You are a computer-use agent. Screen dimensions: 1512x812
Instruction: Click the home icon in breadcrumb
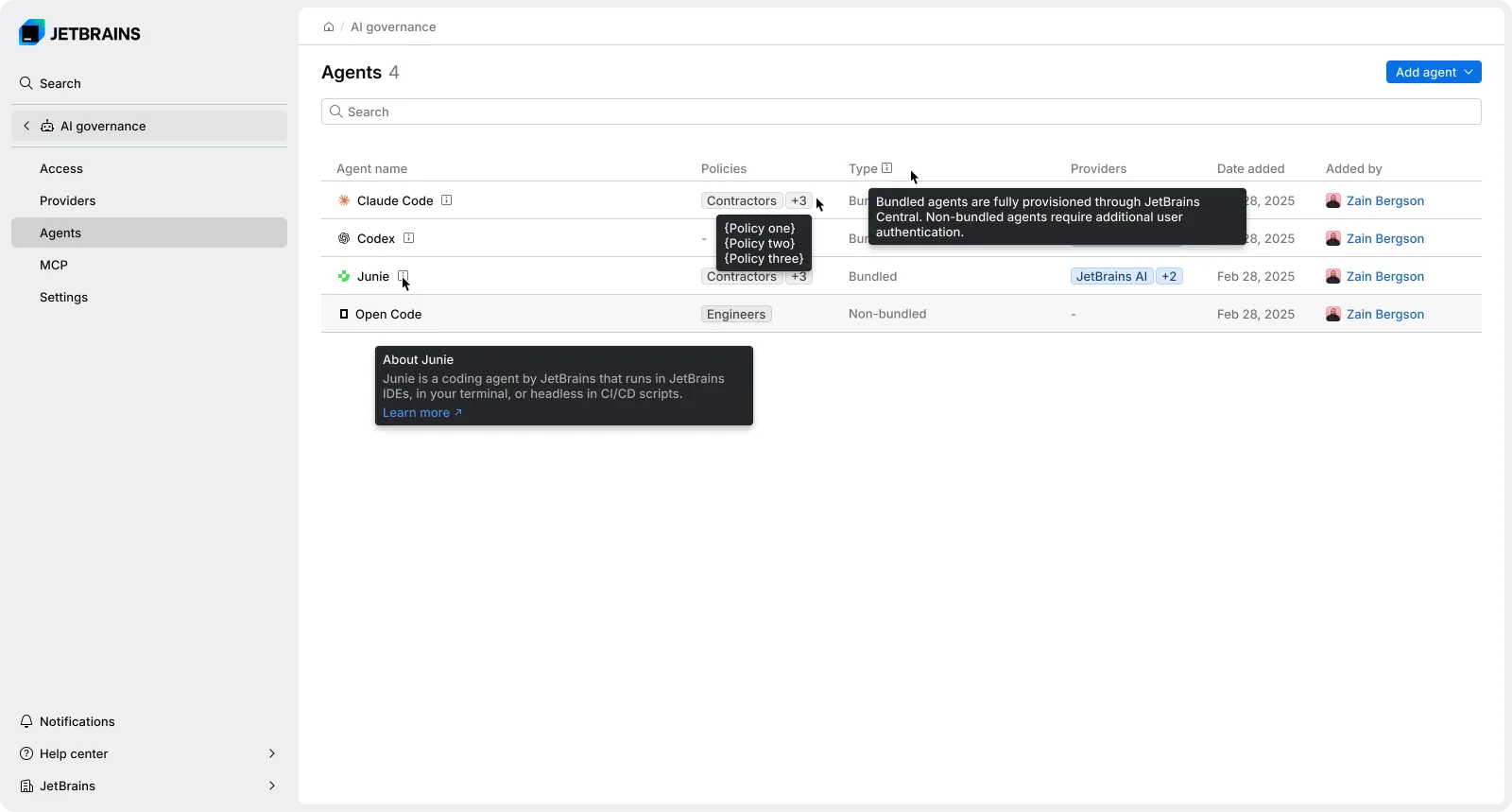[329, 27]
